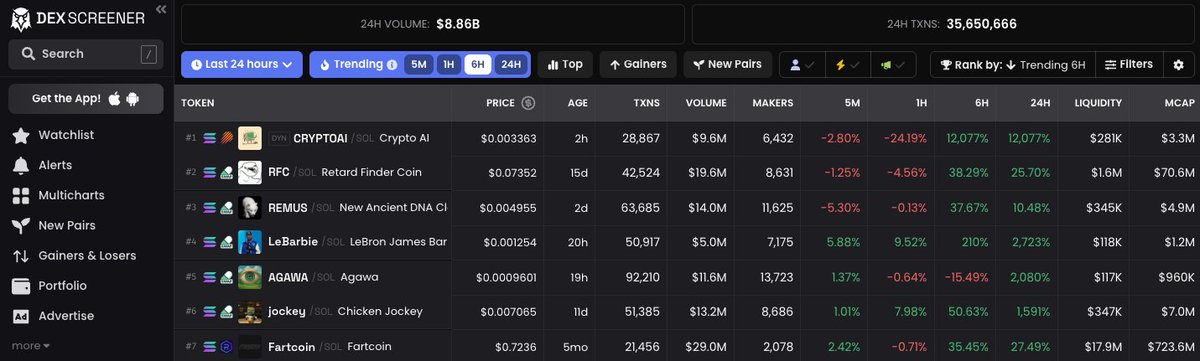This screenshot has width=1200, height=361.
Task: Open the Apple app store icon
Action: point(114,98)
